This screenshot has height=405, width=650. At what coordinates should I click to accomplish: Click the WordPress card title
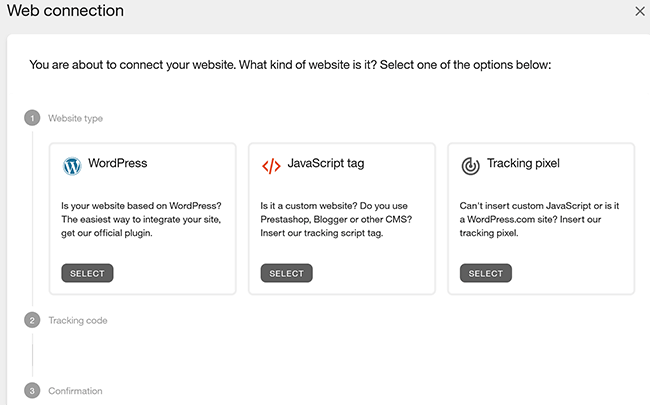118,163
